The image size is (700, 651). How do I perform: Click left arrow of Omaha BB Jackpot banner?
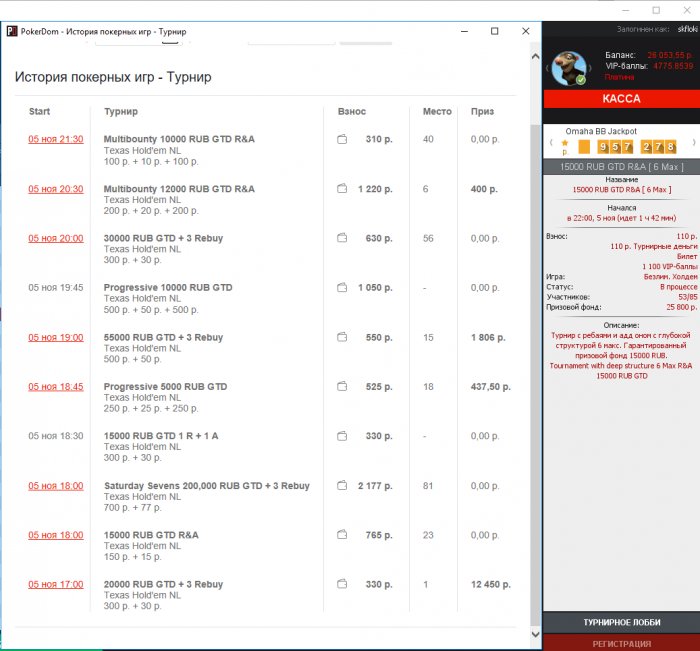pos(551,143)
